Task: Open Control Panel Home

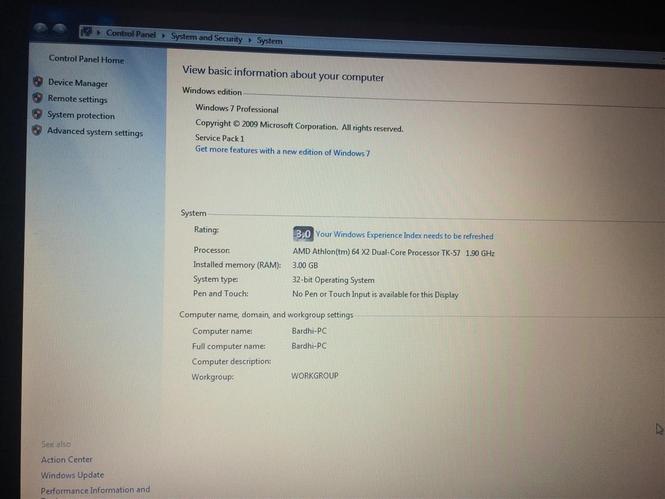Action: pyautogui.click(x=86, y=59)
